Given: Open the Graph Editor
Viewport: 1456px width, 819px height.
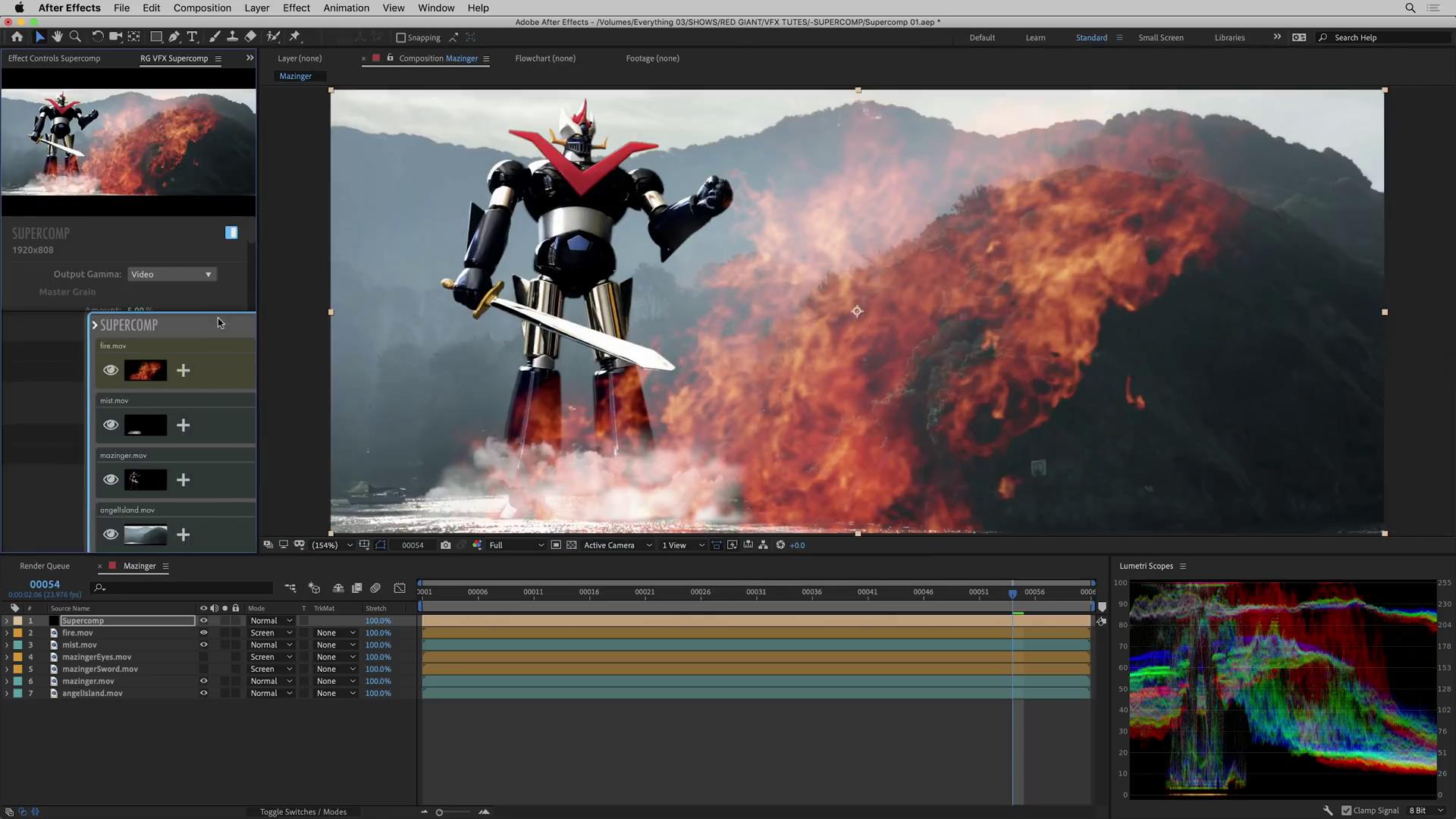Looking at the screenshot, I should point(400,588).
